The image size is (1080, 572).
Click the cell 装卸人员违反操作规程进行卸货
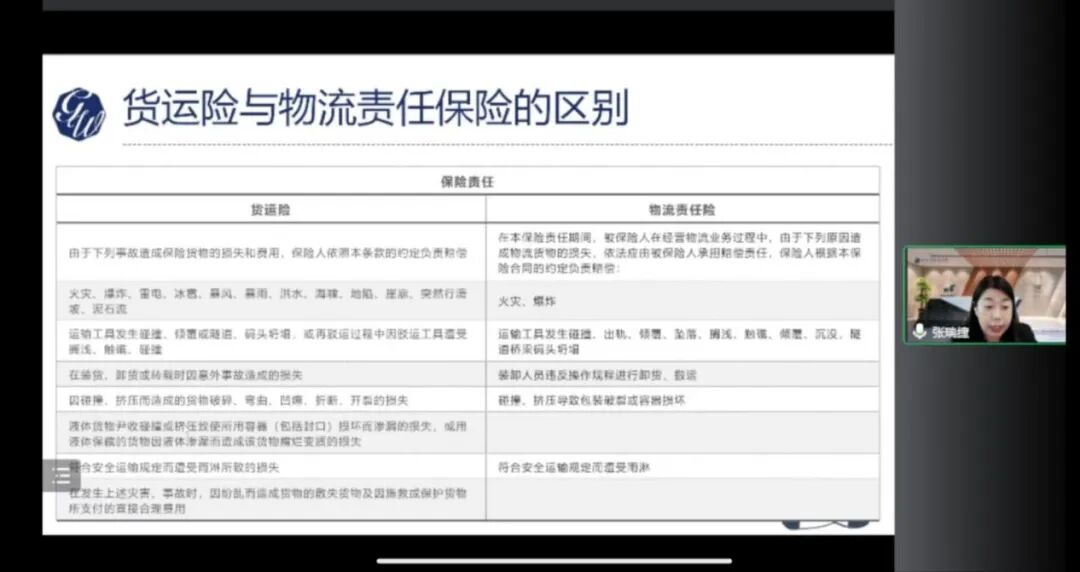[x=682, y=375]
